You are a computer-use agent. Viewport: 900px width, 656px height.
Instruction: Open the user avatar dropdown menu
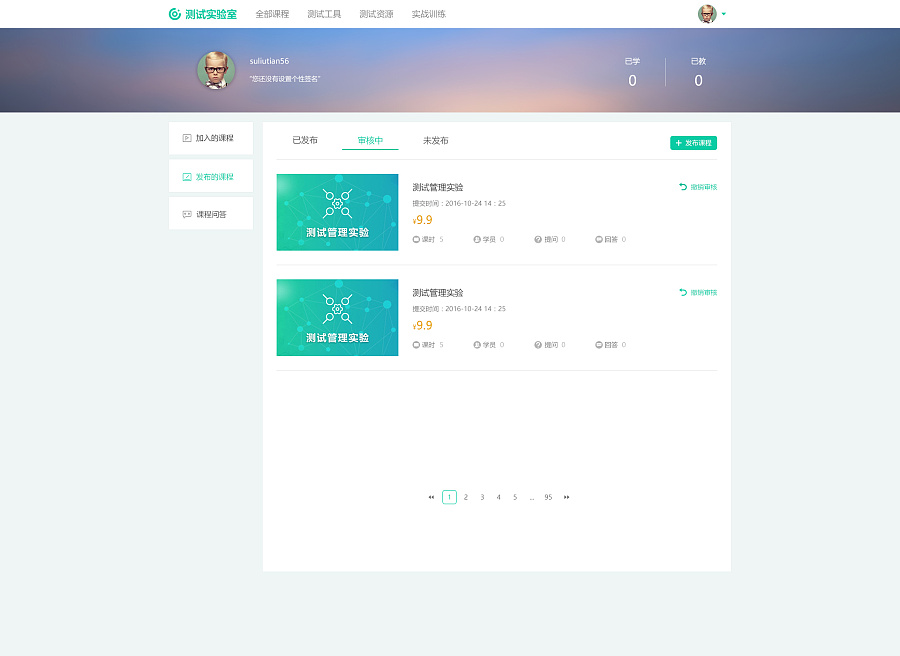pos(707,13)
